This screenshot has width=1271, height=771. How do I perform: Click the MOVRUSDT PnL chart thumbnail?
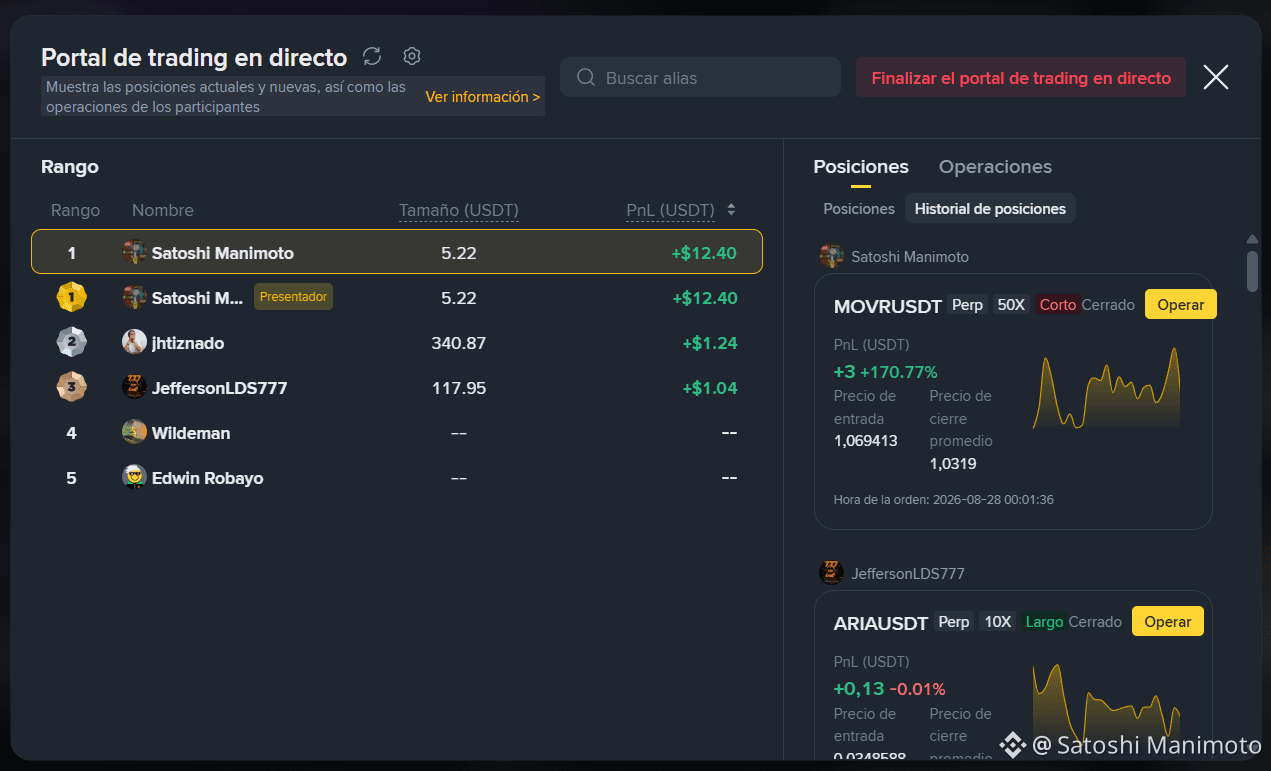pyautogui.click(x=1107, y=389)
